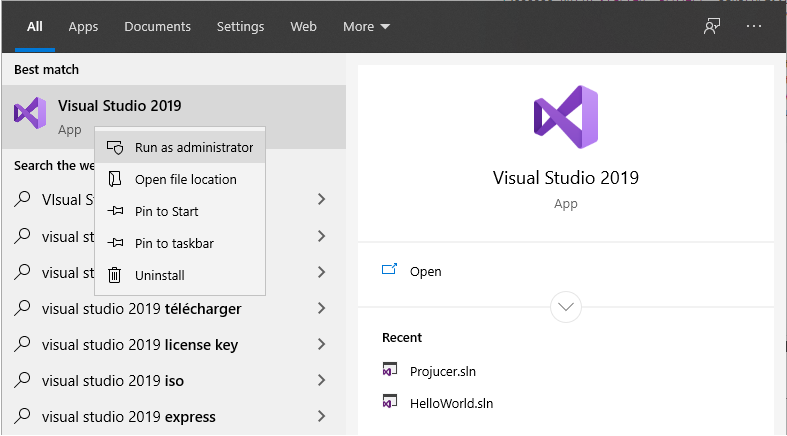Click the Open icon in right pane
787x436 pixels.
[390, 271]
